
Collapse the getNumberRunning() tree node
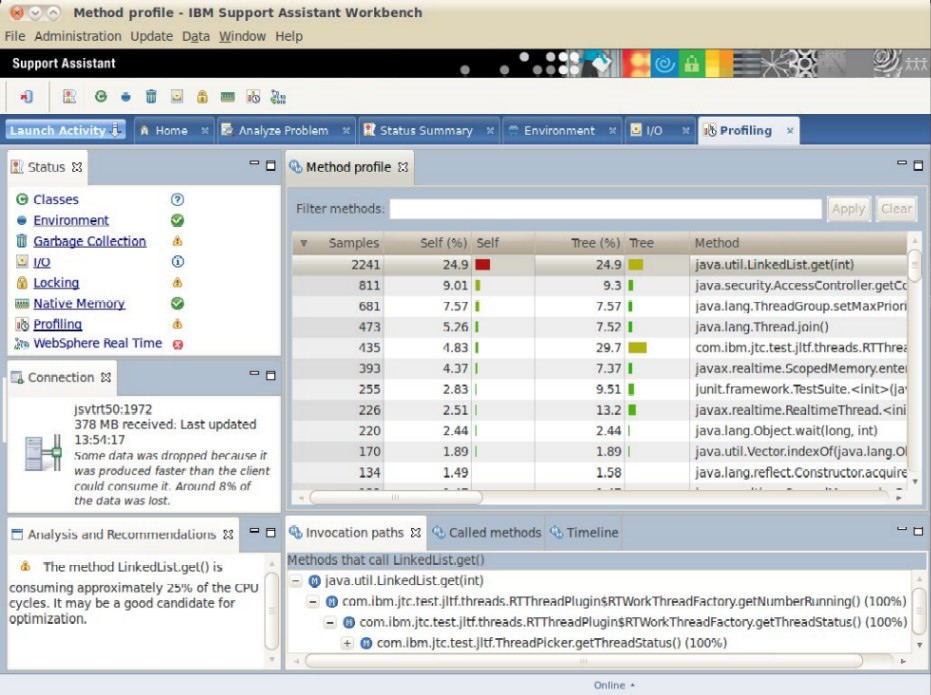click(313, 602)
